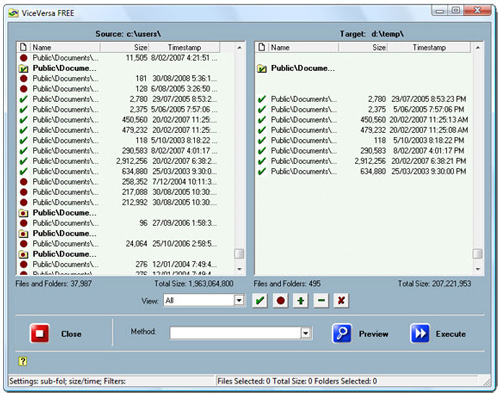Click the yellow help question mark icon
This screenshot has width=500, height=395.
[x=23, y=361]
